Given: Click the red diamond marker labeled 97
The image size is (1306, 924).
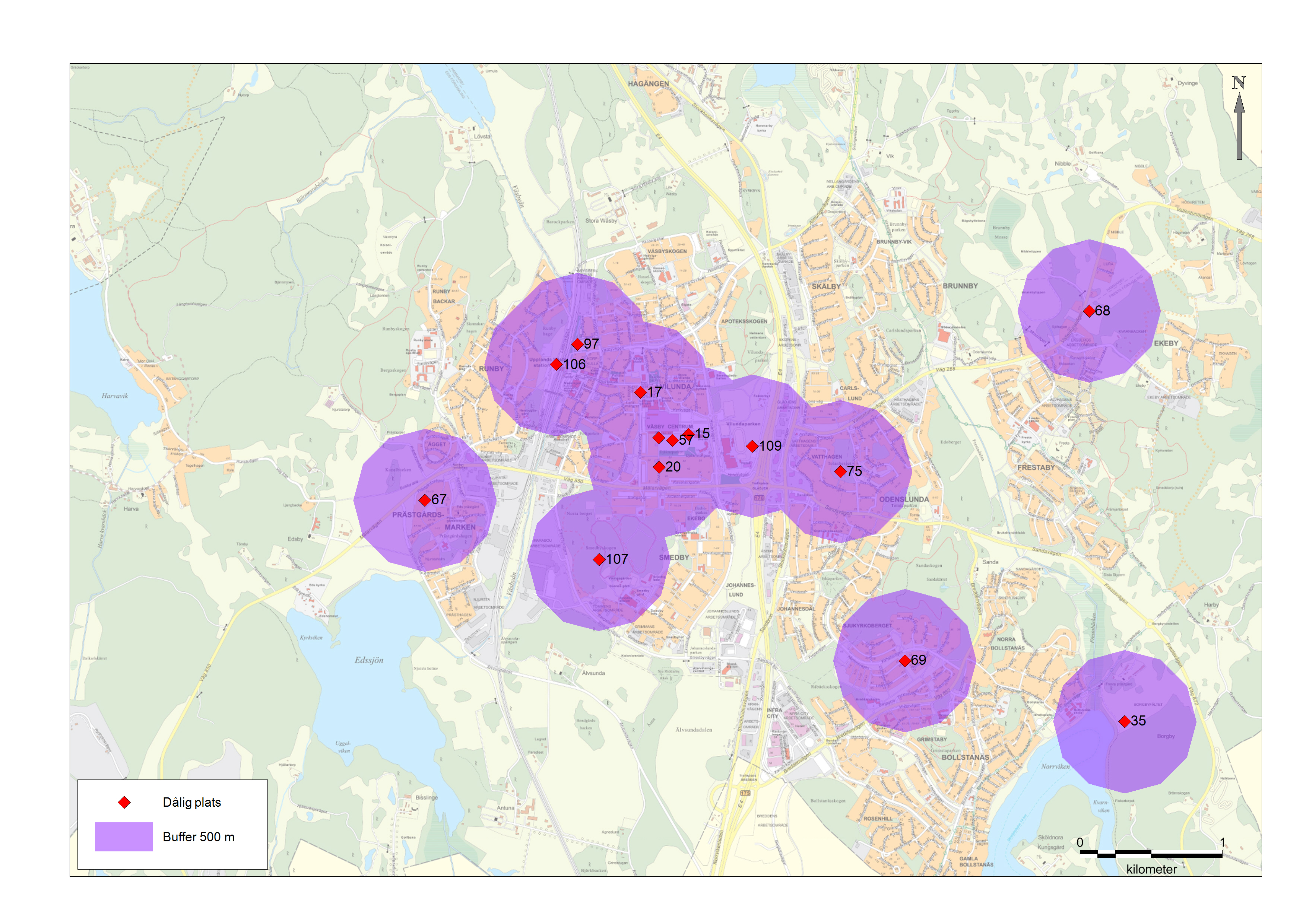Looking at the screenshot, I should [x=577, y=344].
